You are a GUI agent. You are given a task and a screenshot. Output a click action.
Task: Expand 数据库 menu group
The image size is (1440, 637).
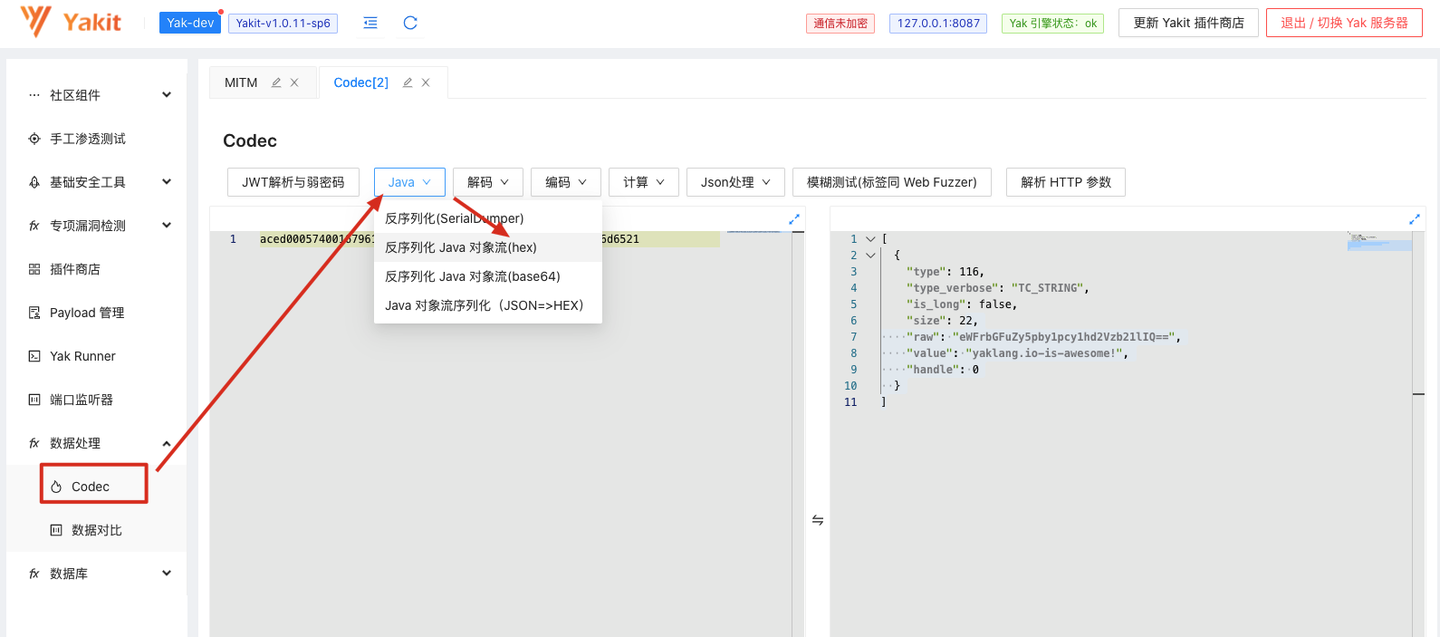click(166, 574)
